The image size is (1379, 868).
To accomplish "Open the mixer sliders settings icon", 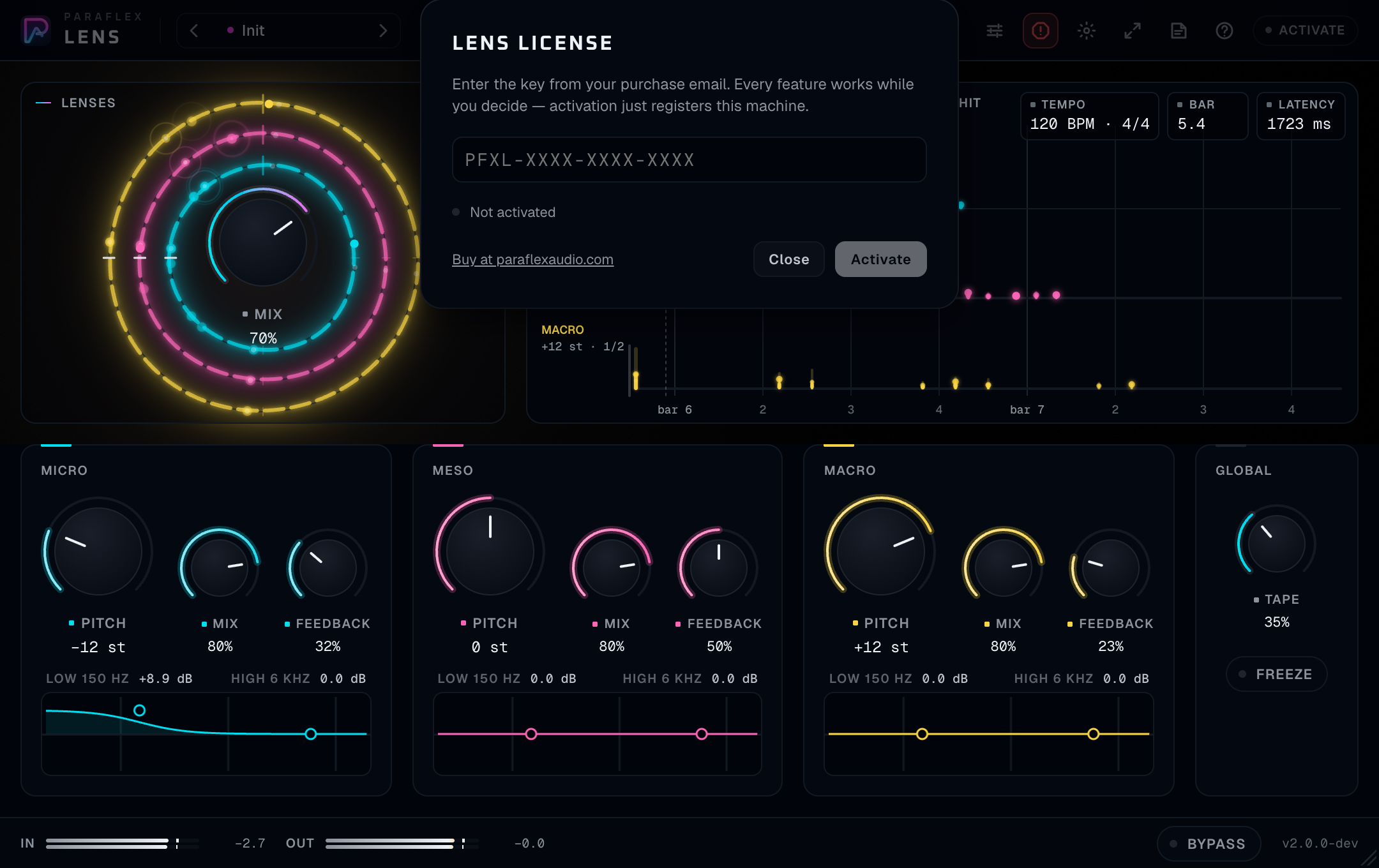I will (995, 31).
